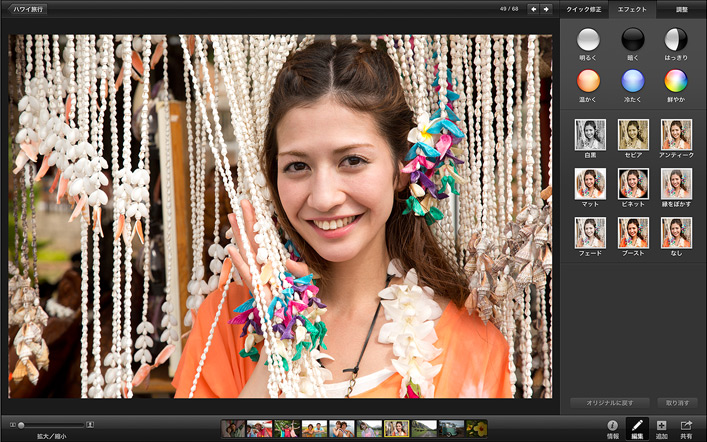Apply the 鮮やか (Saturate) rainbow orb
Image resolution: width=707 pixels, height=442 pixels.
[x=676, y=81]
